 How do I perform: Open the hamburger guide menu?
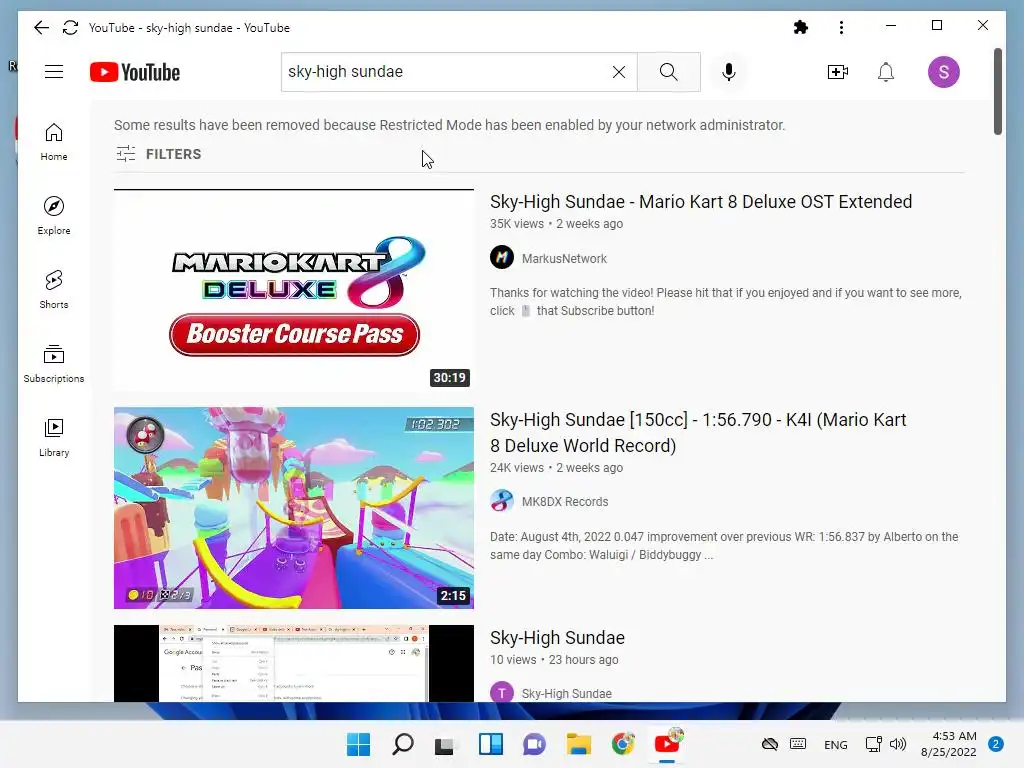tap(54, 72)
